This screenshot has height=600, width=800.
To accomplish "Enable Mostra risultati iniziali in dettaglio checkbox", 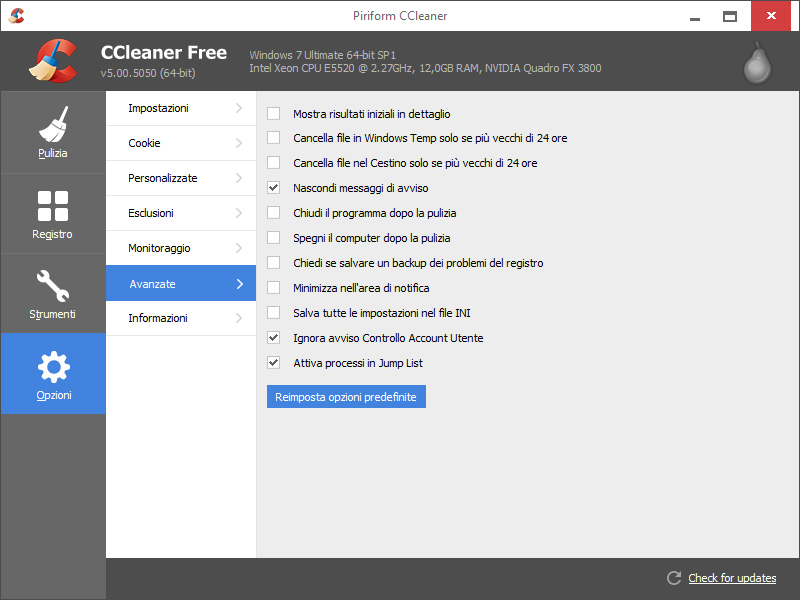I will coord(273,113).
